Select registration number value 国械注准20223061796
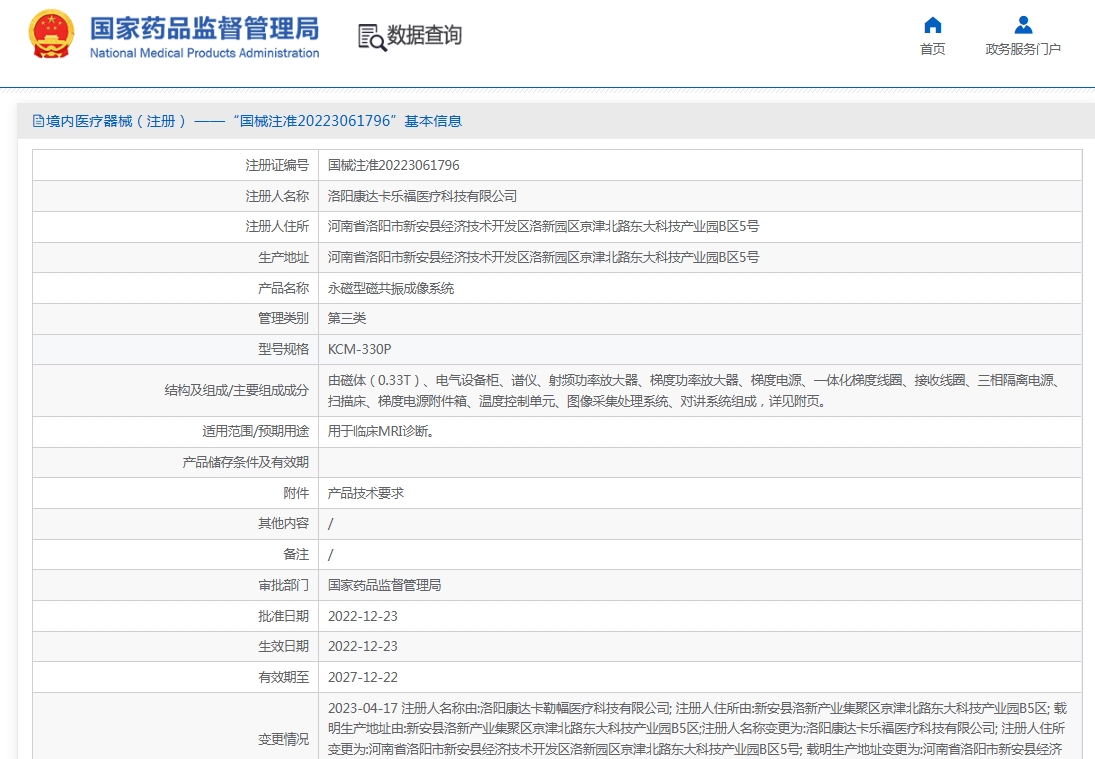Screen dimensions: 1095x759 point(394,165)
